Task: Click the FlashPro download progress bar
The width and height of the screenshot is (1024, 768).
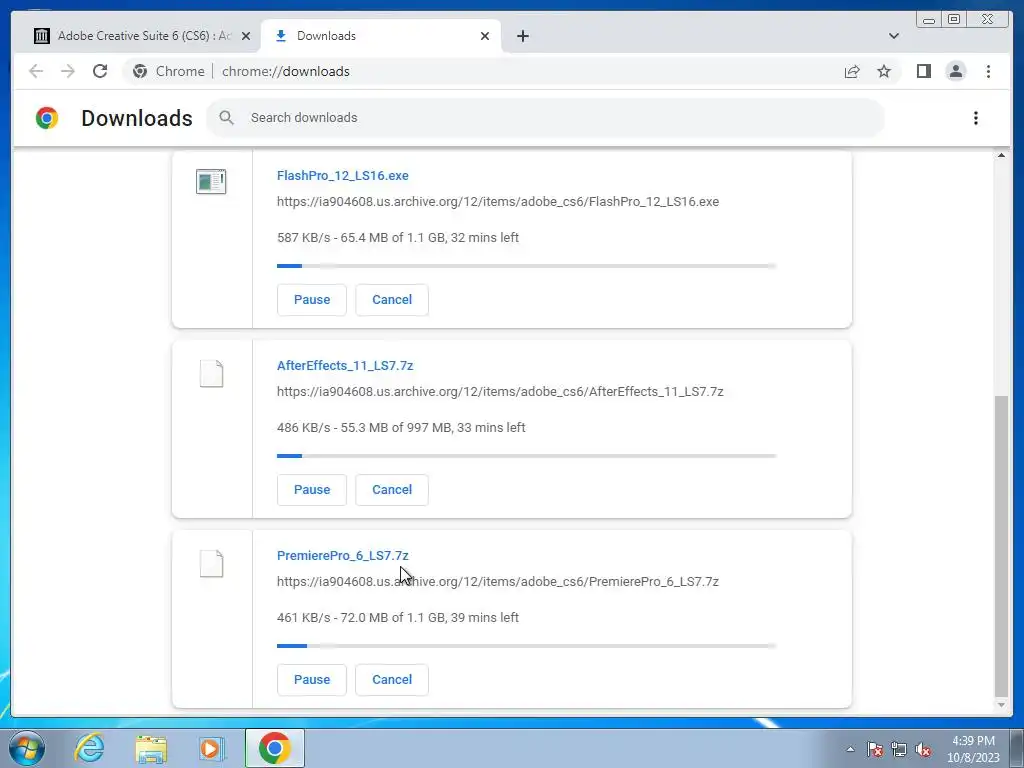Action: pos(526,266)
